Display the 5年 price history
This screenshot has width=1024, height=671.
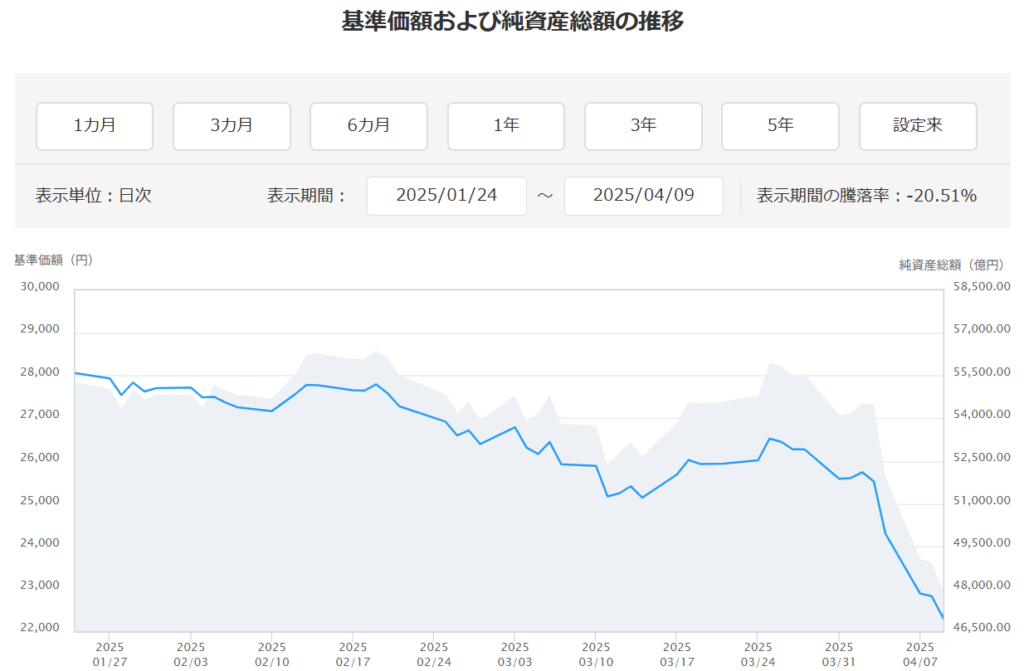pos(780,126)
